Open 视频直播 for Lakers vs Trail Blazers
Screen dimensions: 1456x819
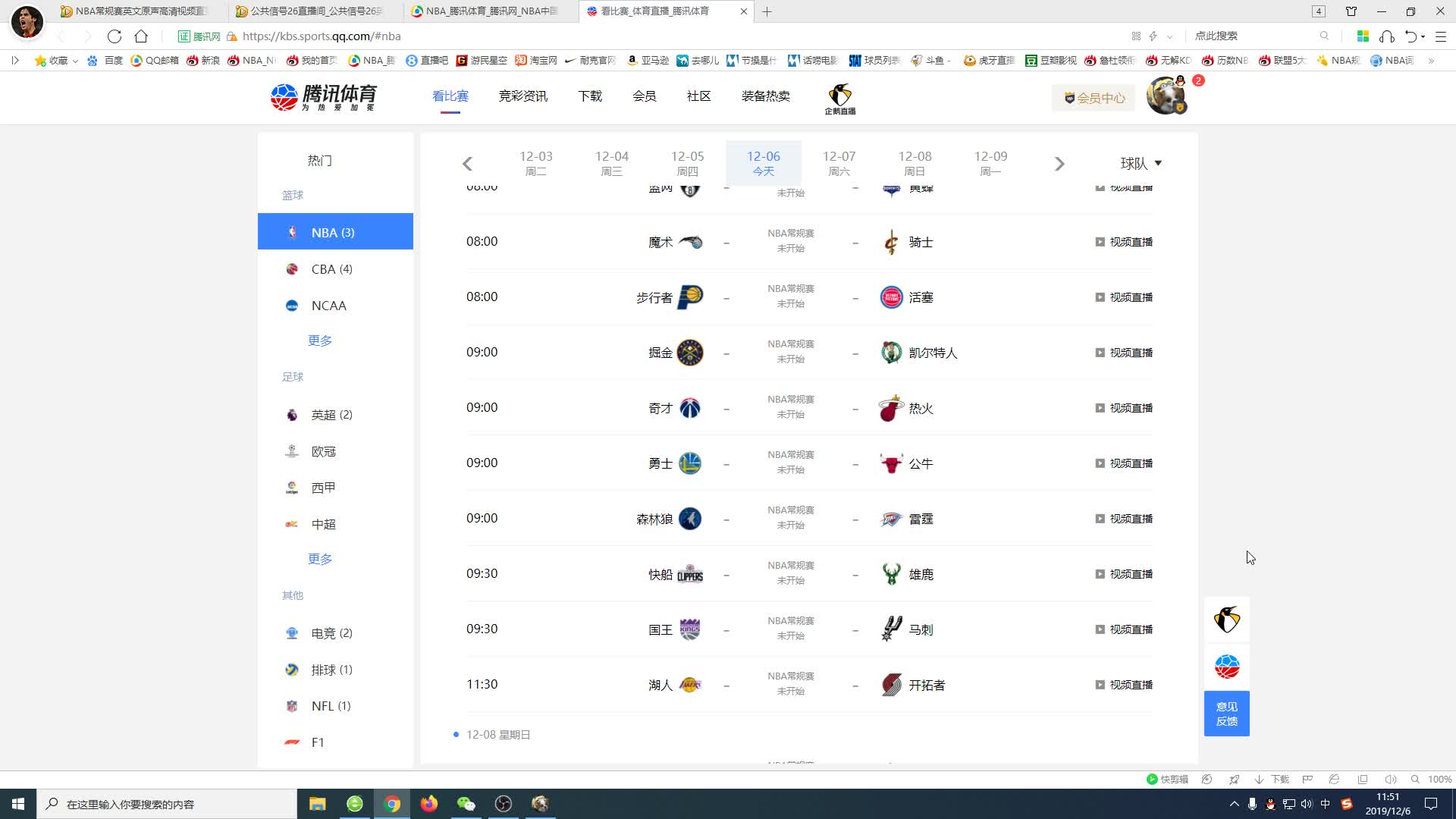(x=1124, y=685)
